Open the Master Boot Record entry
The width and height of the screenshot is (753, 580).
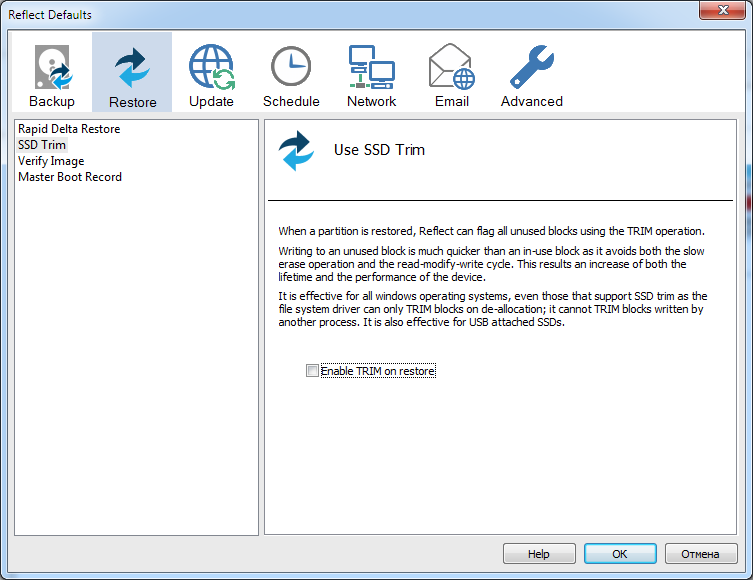(x=70, y=177)
